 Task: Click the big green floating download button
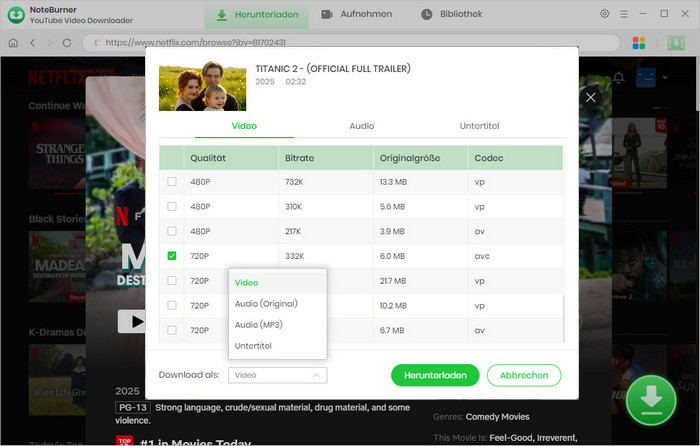tap(651, 400)
